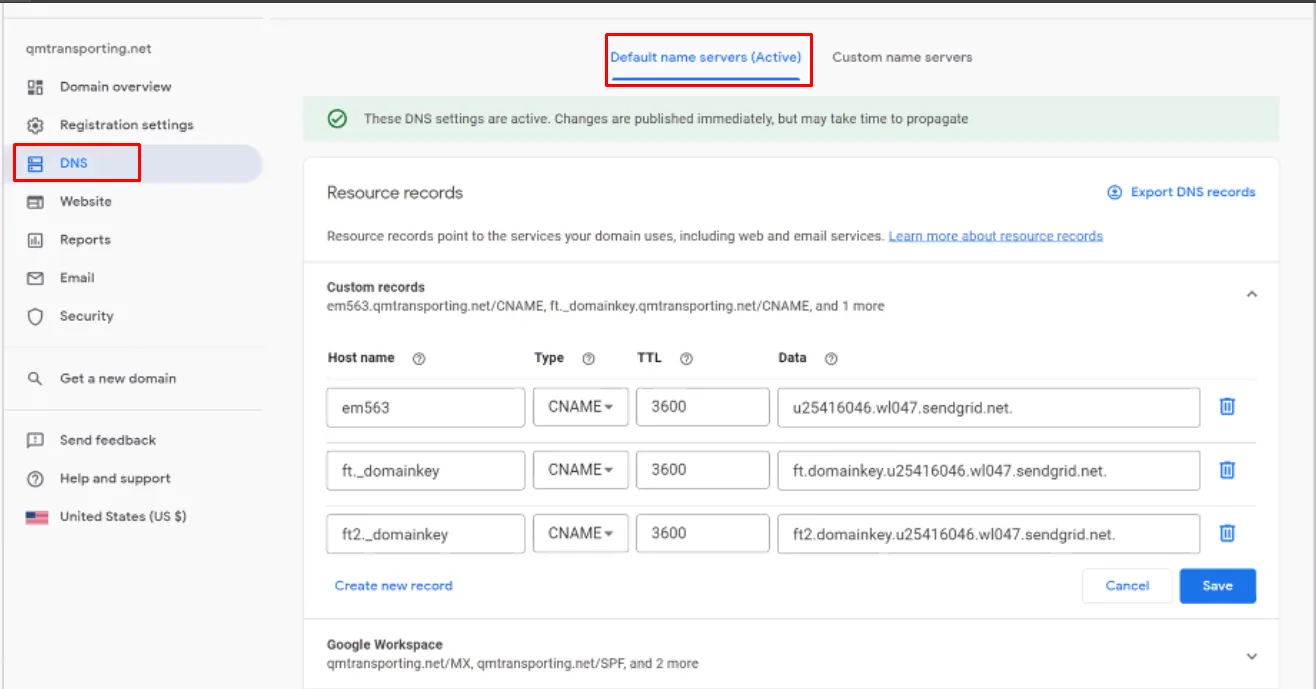Click the Host name help icon
This screenshot has height=689, width=1316.
coord(419,359)
